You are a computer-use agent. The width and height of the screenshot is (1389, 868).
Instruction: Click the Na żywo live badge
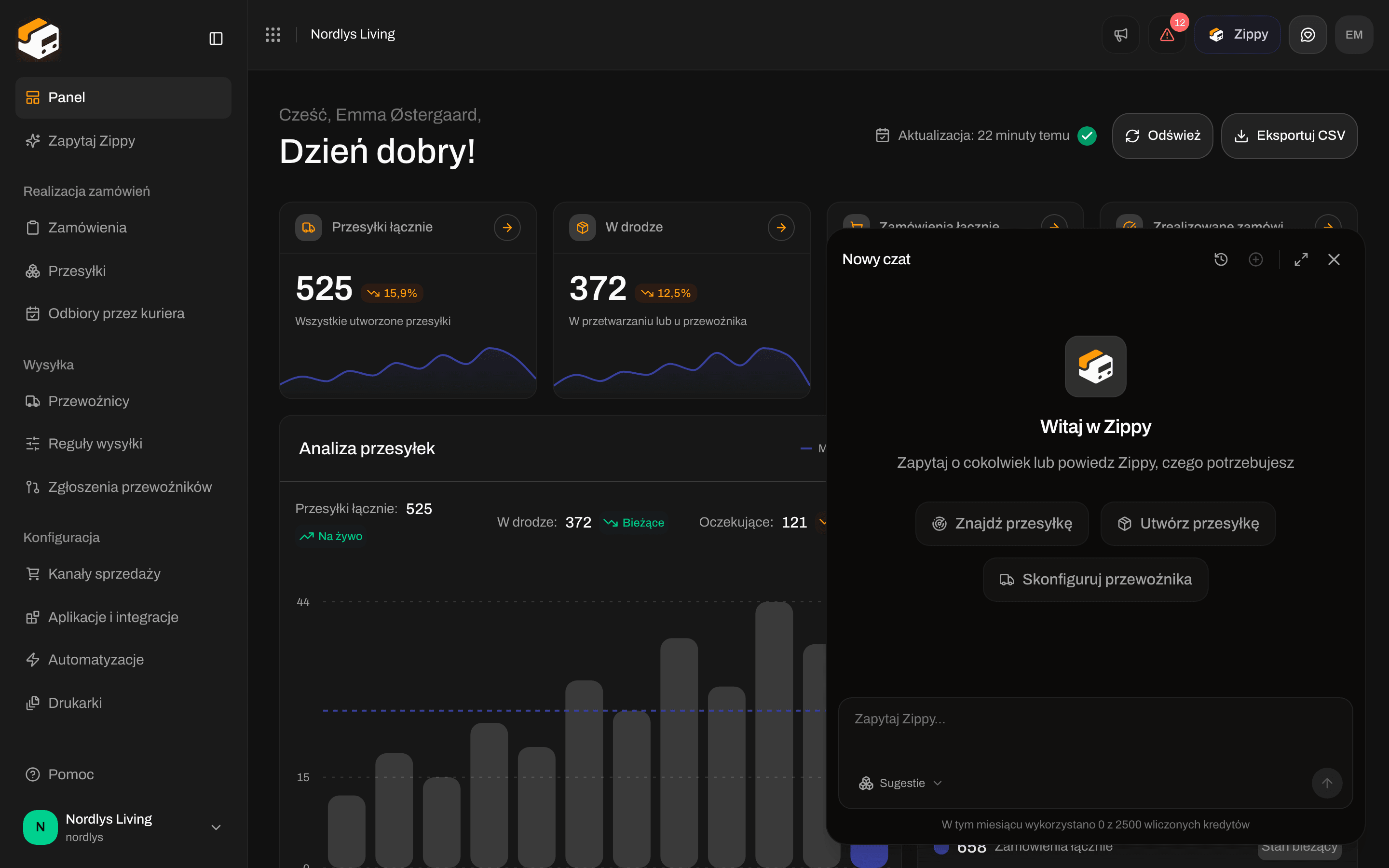point(331,536)
